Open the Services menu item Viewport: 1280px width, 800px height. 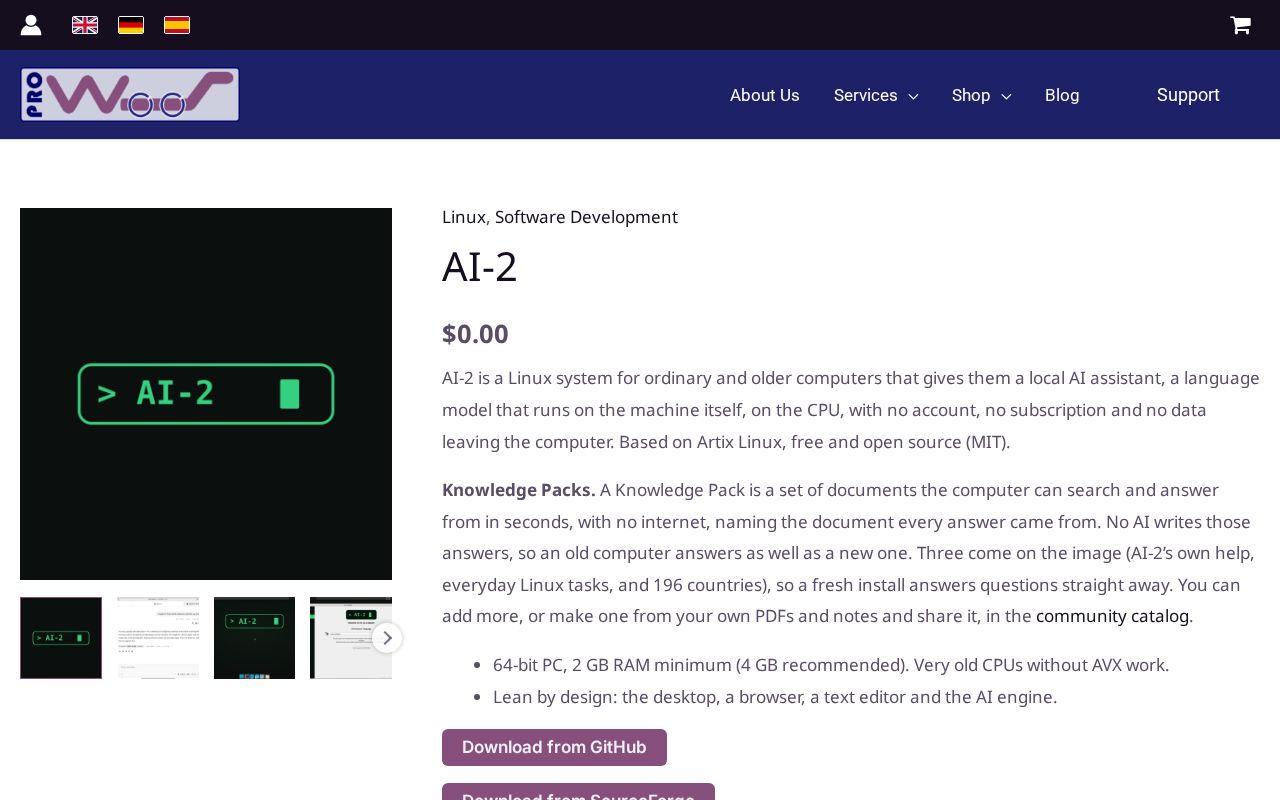[866, 95]
